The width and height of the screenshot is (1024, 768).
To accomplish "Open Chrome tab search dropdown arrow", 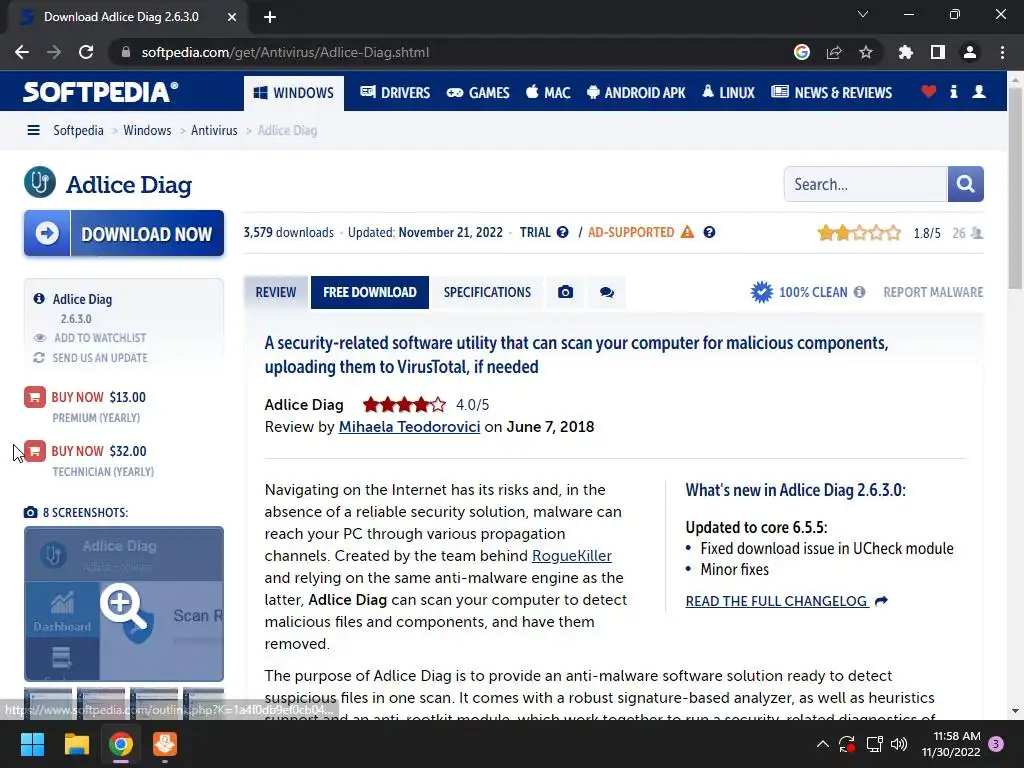I will coord(863,14).
